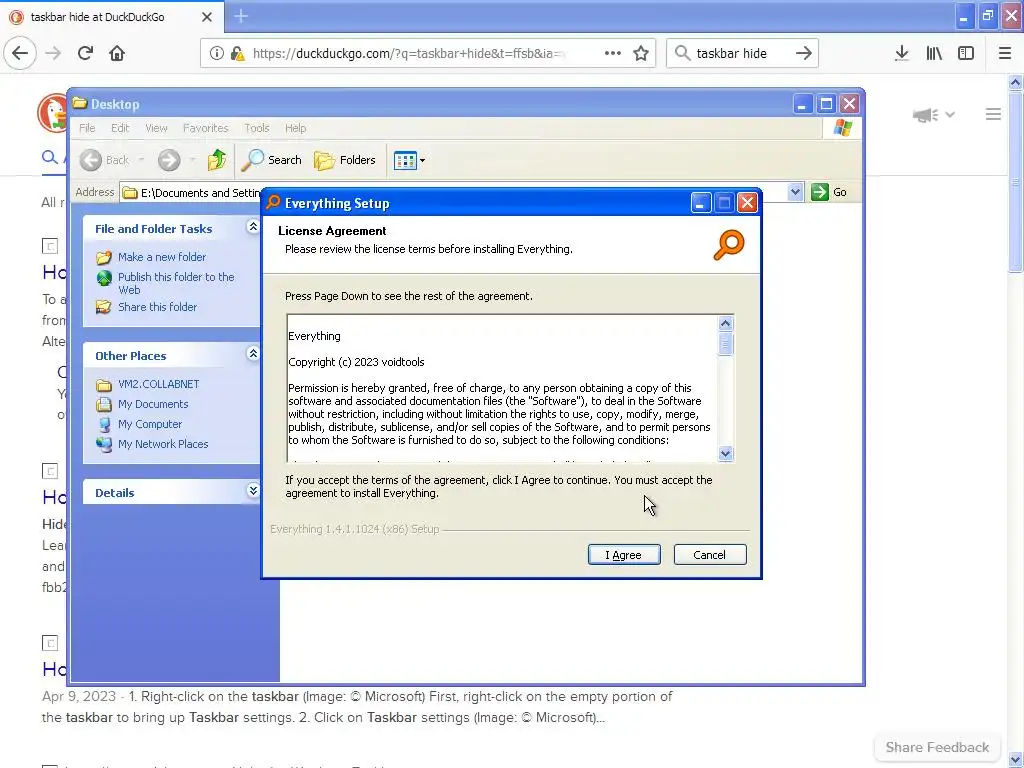The height and width of the screenshot is (768, 1024).
Task: Open the Edit menu in Desktop window
Action: click(x=120, y=128)
